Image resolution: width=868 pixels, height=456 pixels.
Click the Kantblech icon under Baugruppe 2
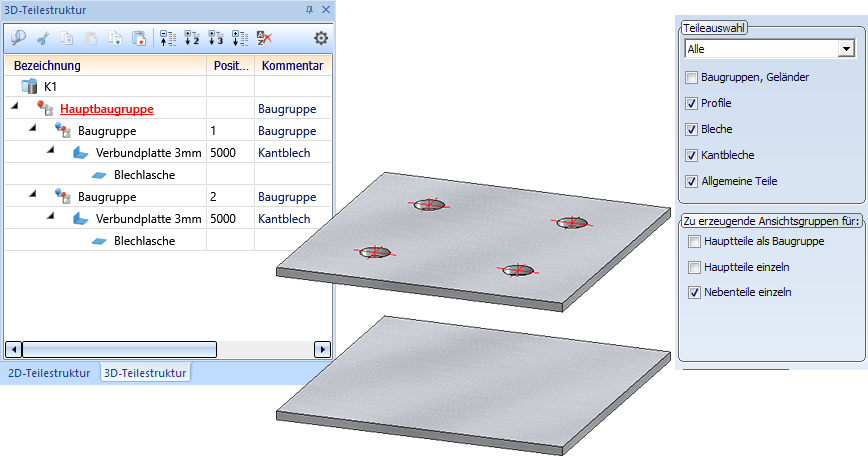point(81,219)
